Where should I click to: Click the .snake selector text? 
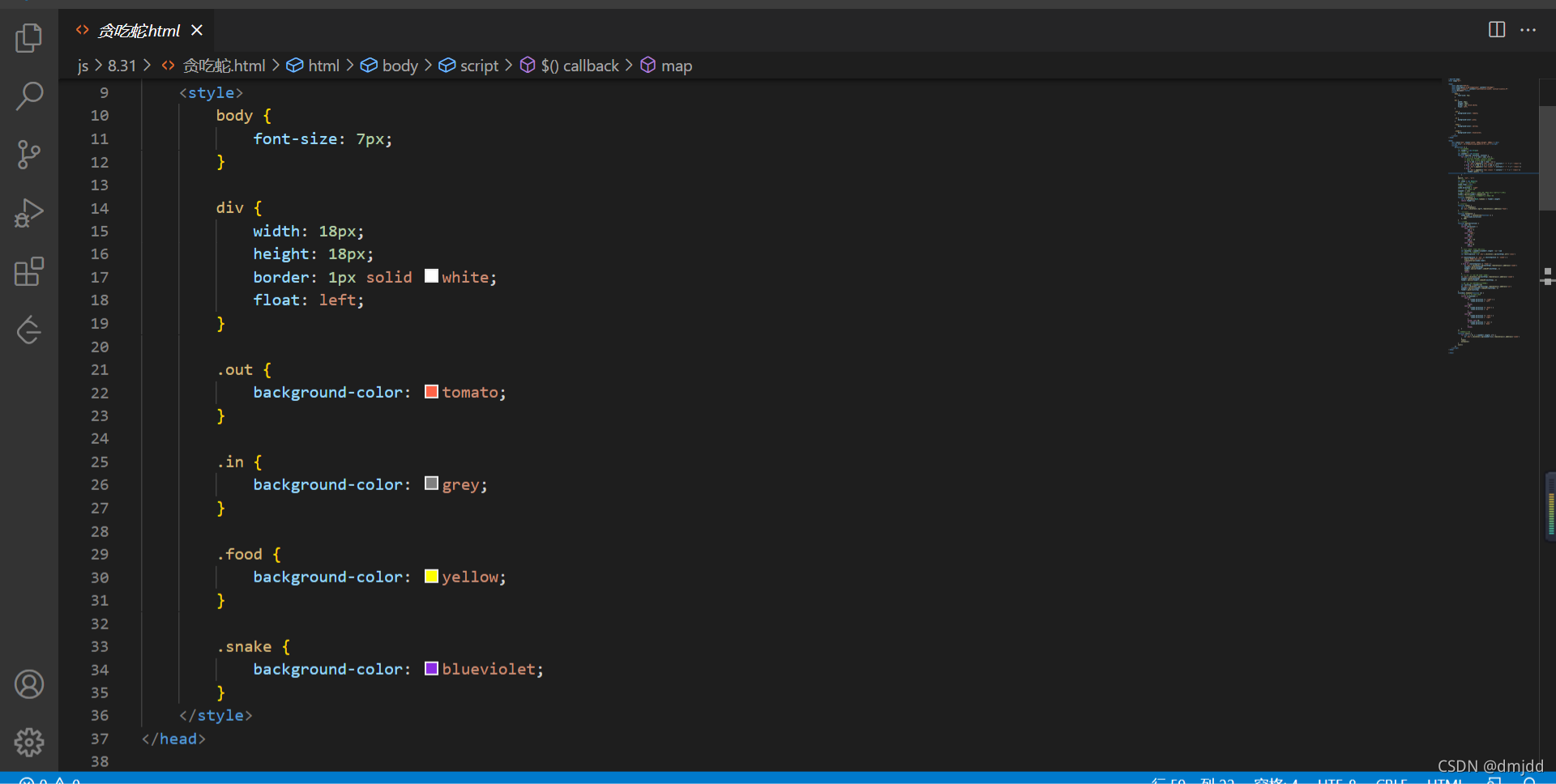[244, 646]
